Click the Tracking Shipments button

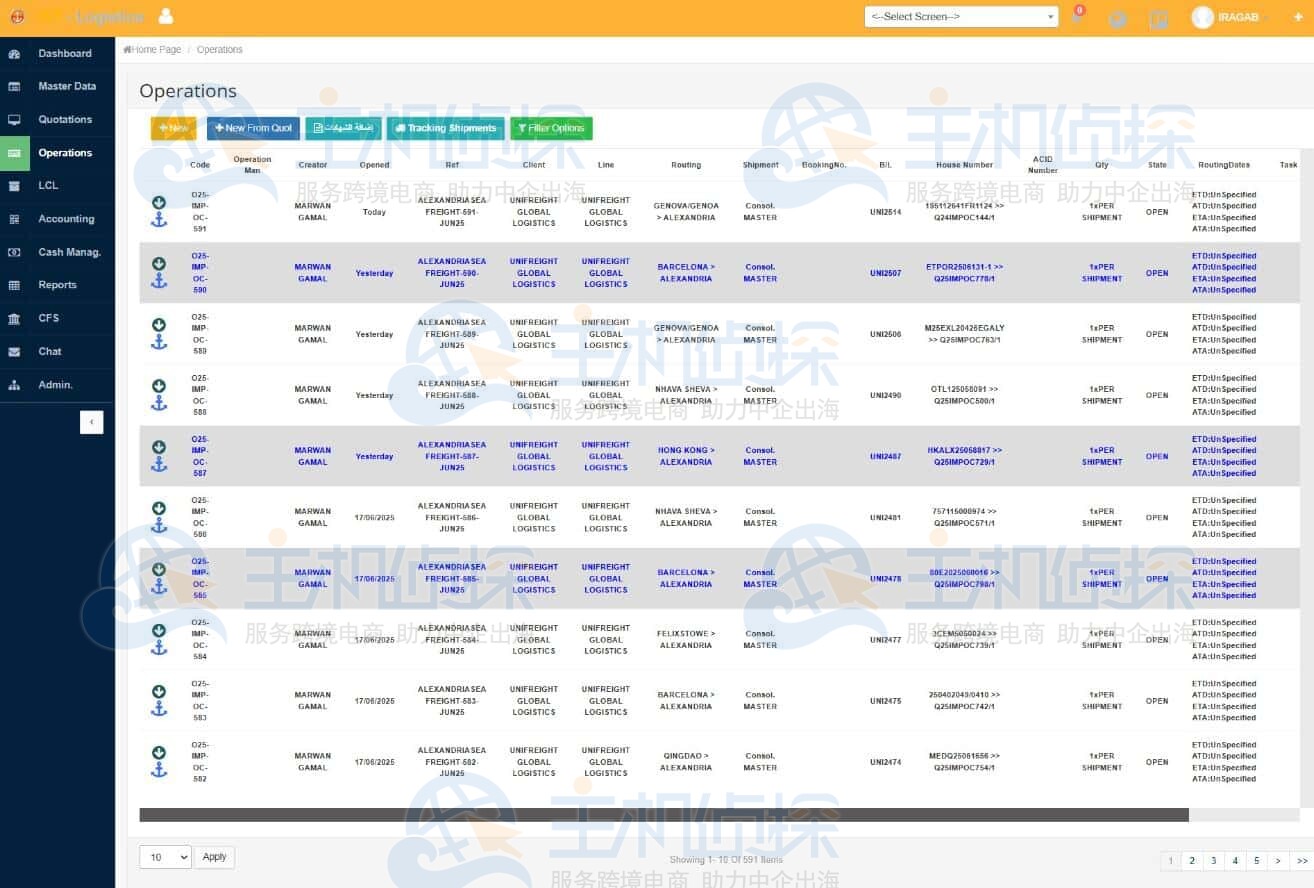click(x=445, y=129)
